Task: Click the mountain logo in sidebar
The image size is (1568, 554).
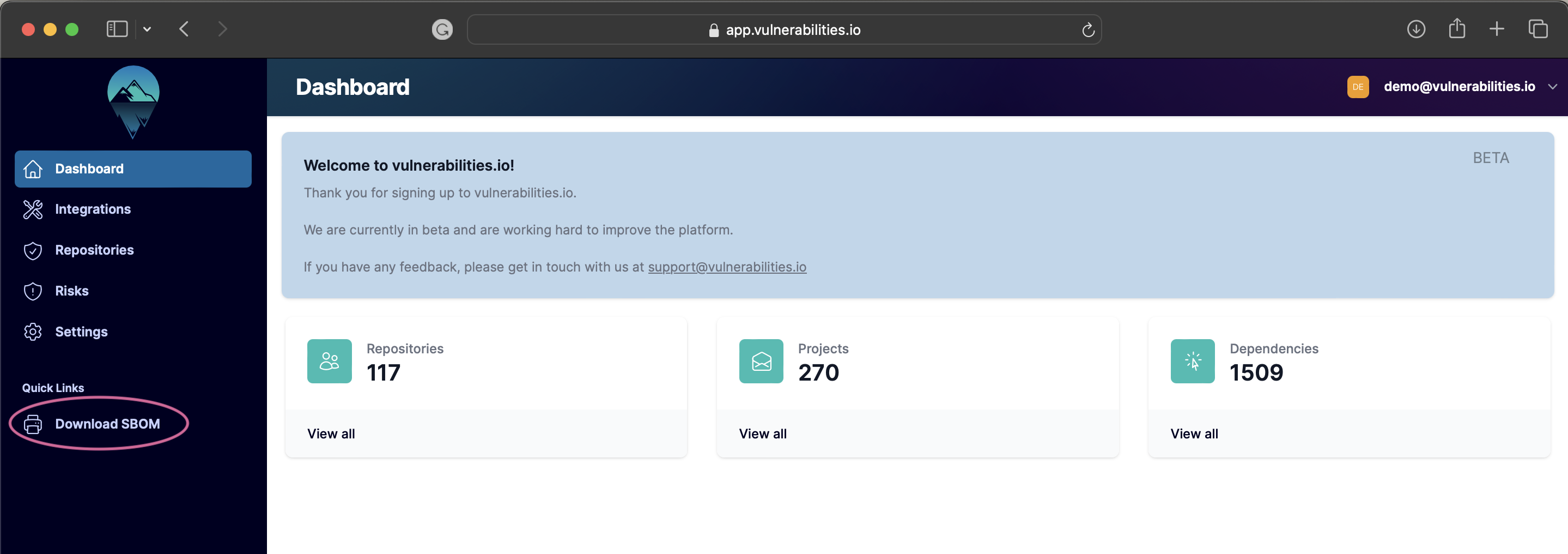Action: [133, 102]
